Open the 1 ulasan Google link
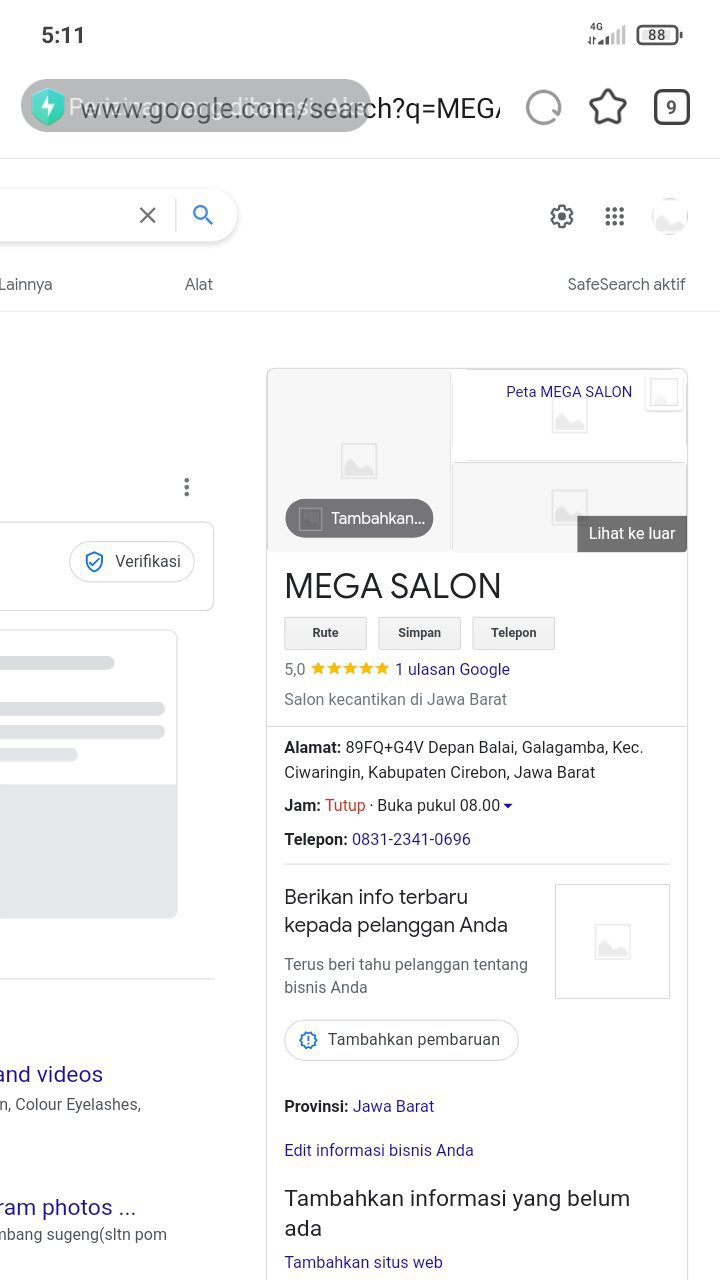This screenshot has width=720, height=1280. (452, 669)
